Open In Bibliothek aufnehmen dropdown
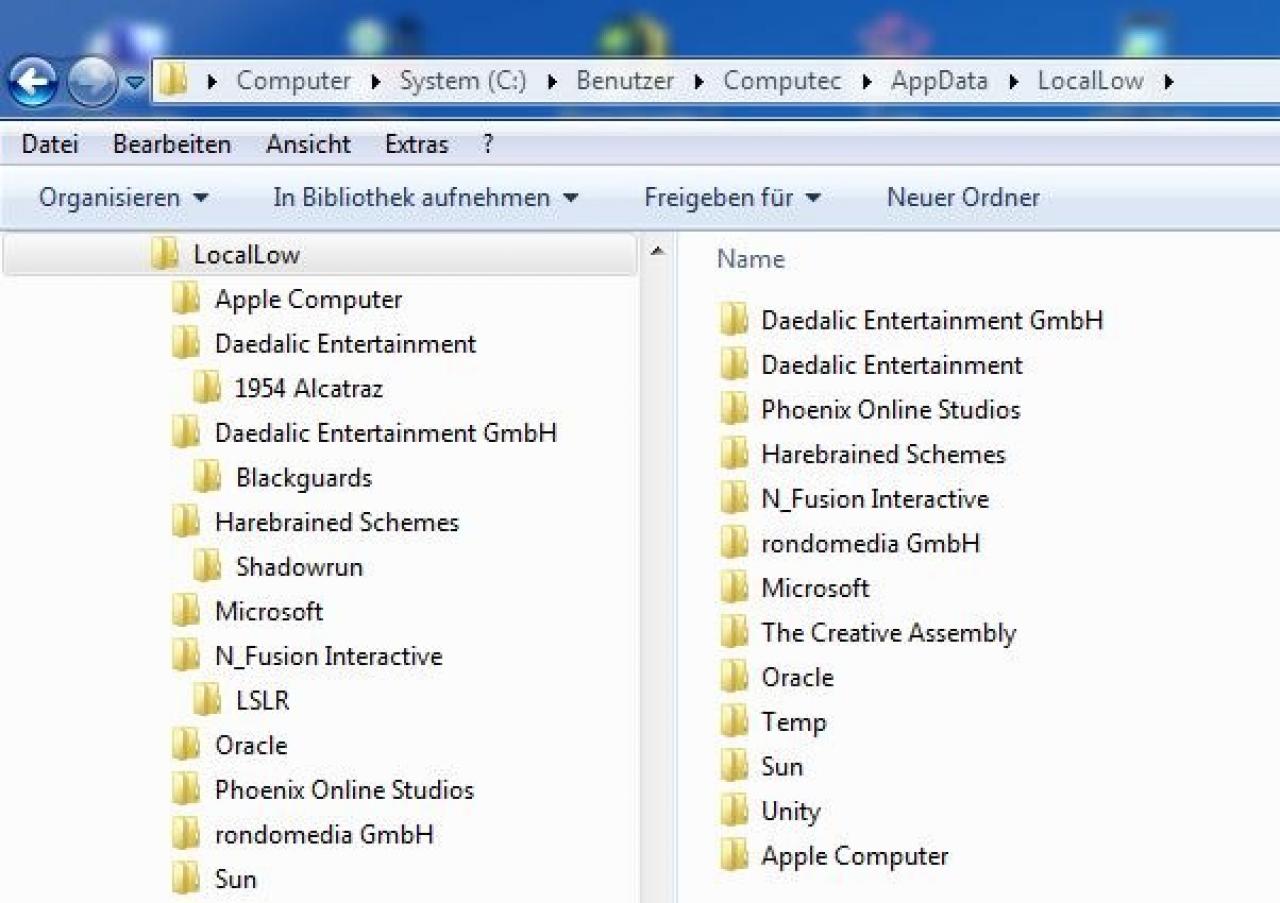 coord(426,197)
